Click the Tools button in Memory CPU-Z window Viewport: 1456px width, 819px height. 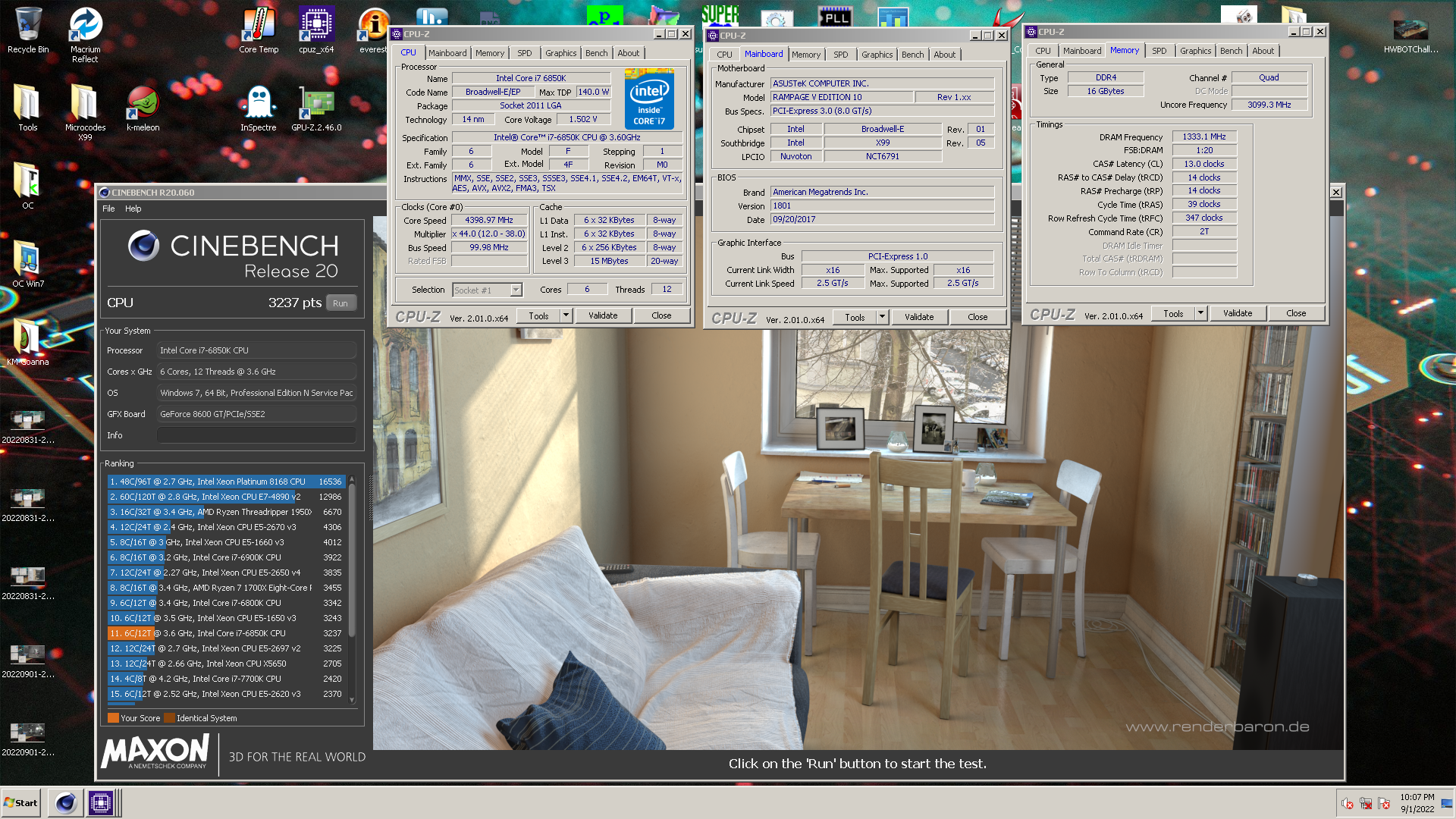(1173, 313)
